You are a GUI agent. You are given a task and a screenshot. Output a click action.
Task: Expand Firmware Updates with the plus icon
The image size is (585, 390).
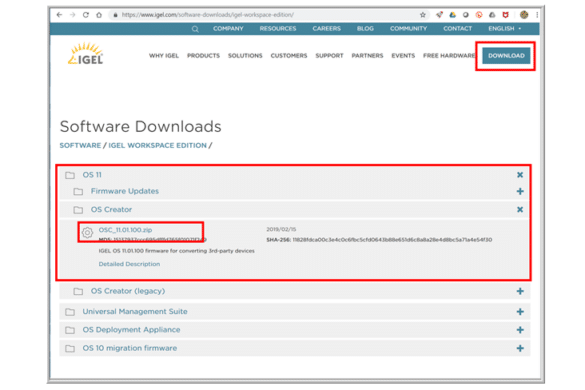520,191
